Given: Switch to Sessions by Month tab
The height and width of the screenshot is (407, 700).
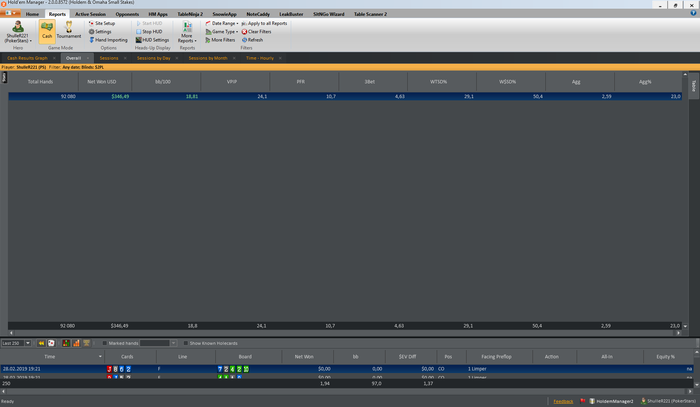Looking at the screenshot, I should [208, 58].
